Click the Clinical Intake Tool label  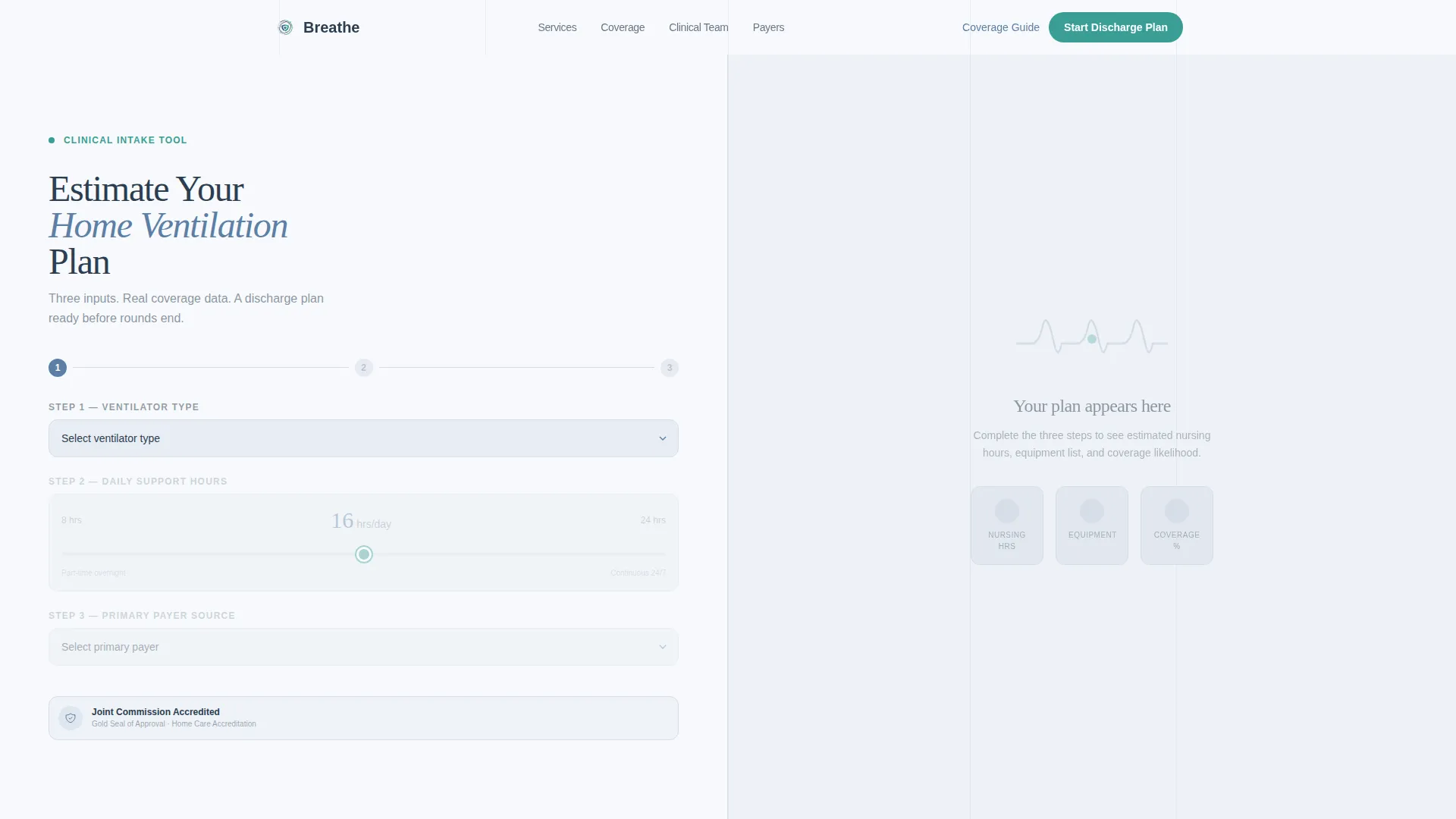tap(125, 140)
